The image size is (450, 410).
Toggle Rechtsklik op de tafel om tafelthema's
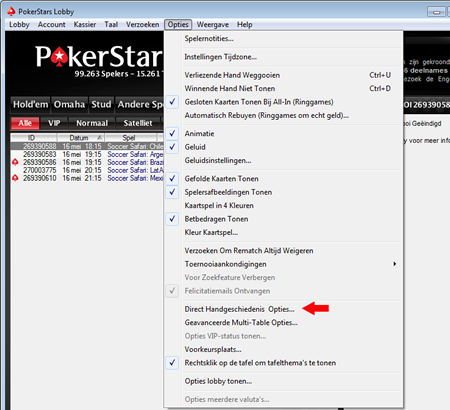click(x=283, y=363)
